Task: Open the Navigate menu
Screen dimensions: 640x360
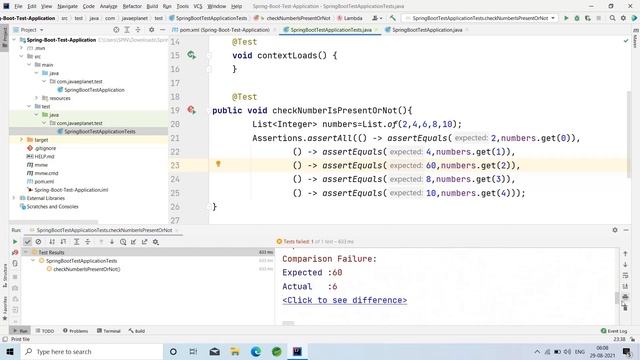Action: (x=67, y=6)
